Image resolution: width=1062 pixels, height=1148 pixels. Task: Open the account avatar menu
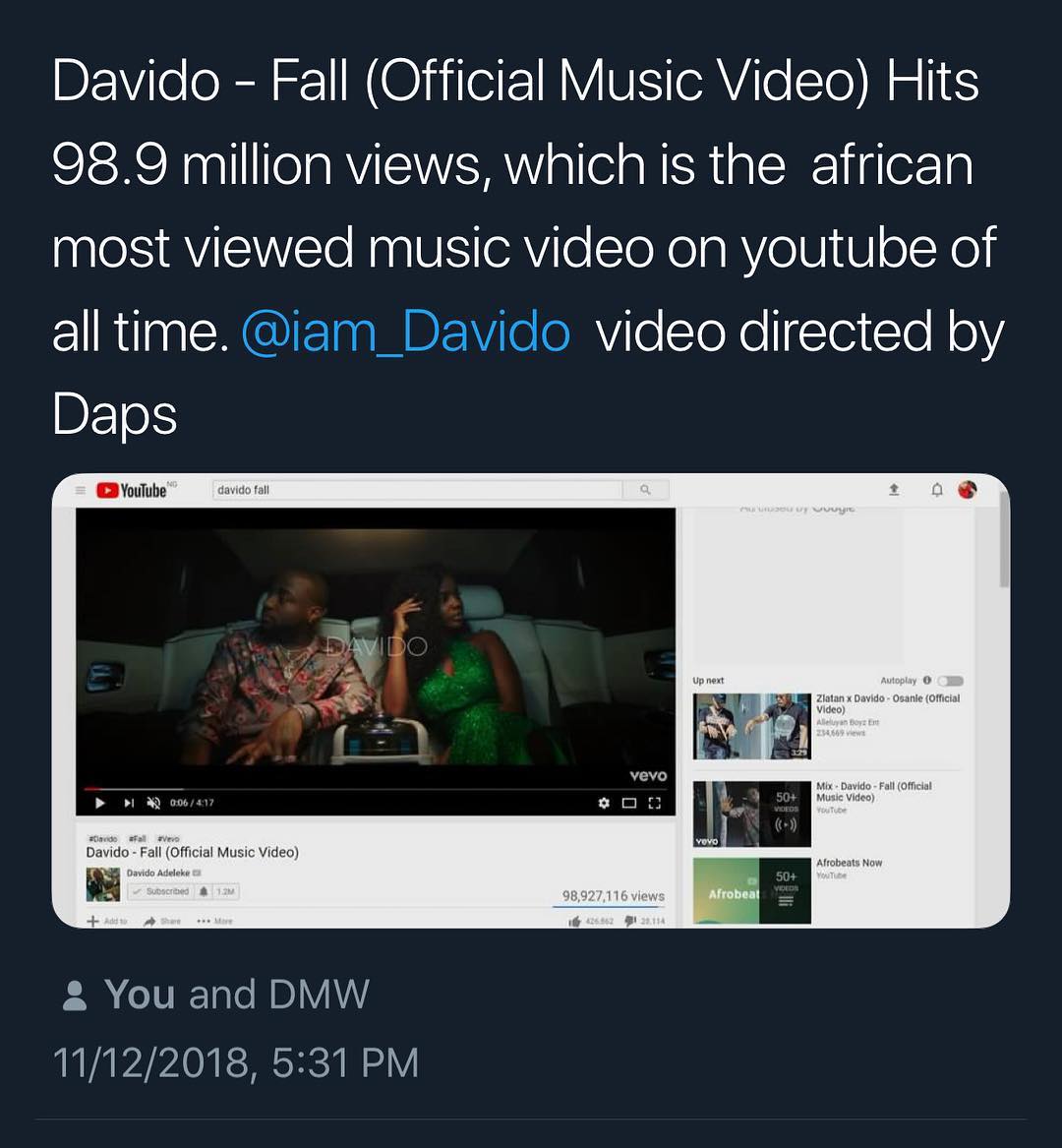[x=968, y=489]
